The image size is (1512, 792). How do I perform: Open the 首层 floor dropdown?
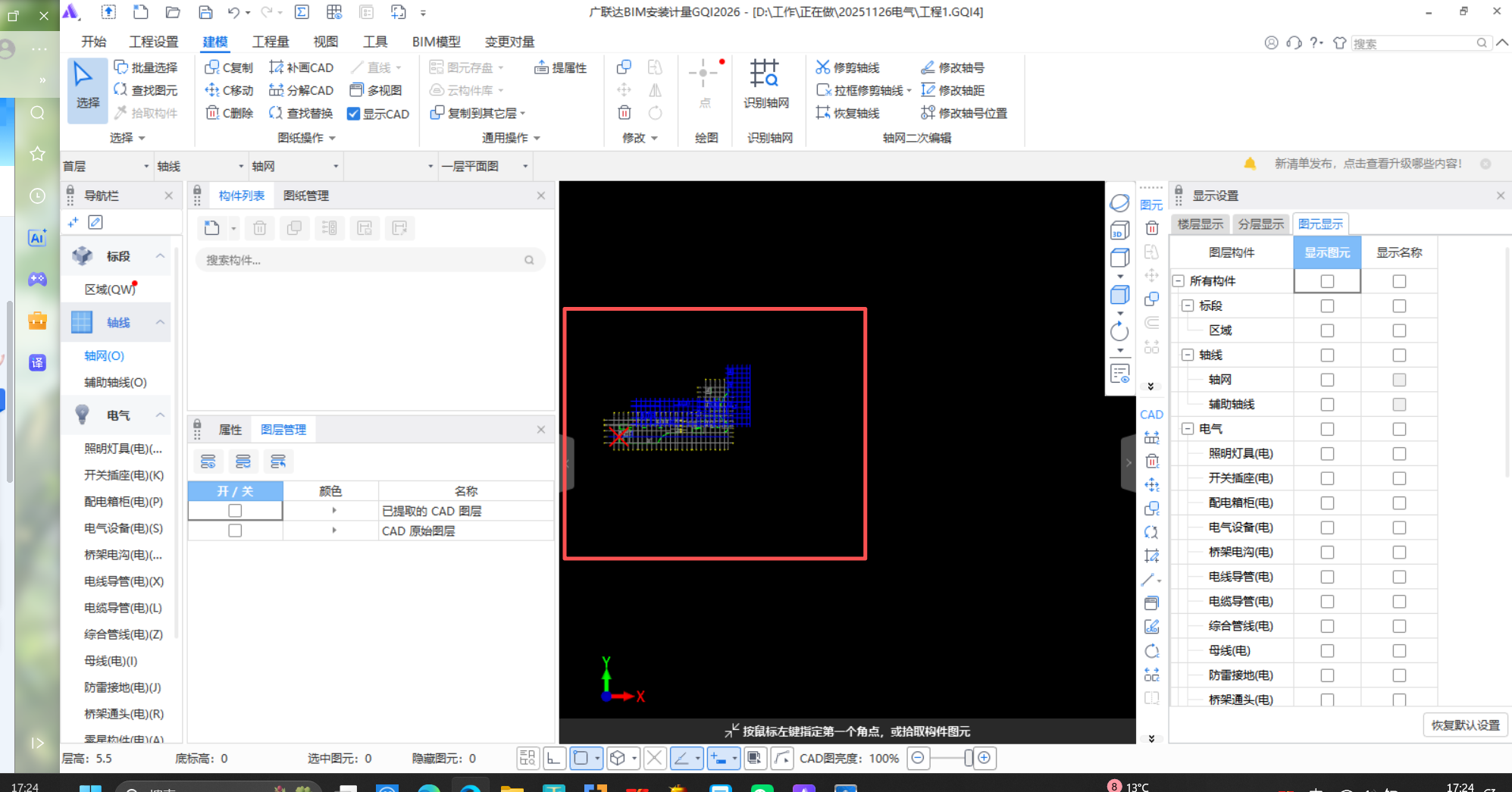tap(106, 166)
